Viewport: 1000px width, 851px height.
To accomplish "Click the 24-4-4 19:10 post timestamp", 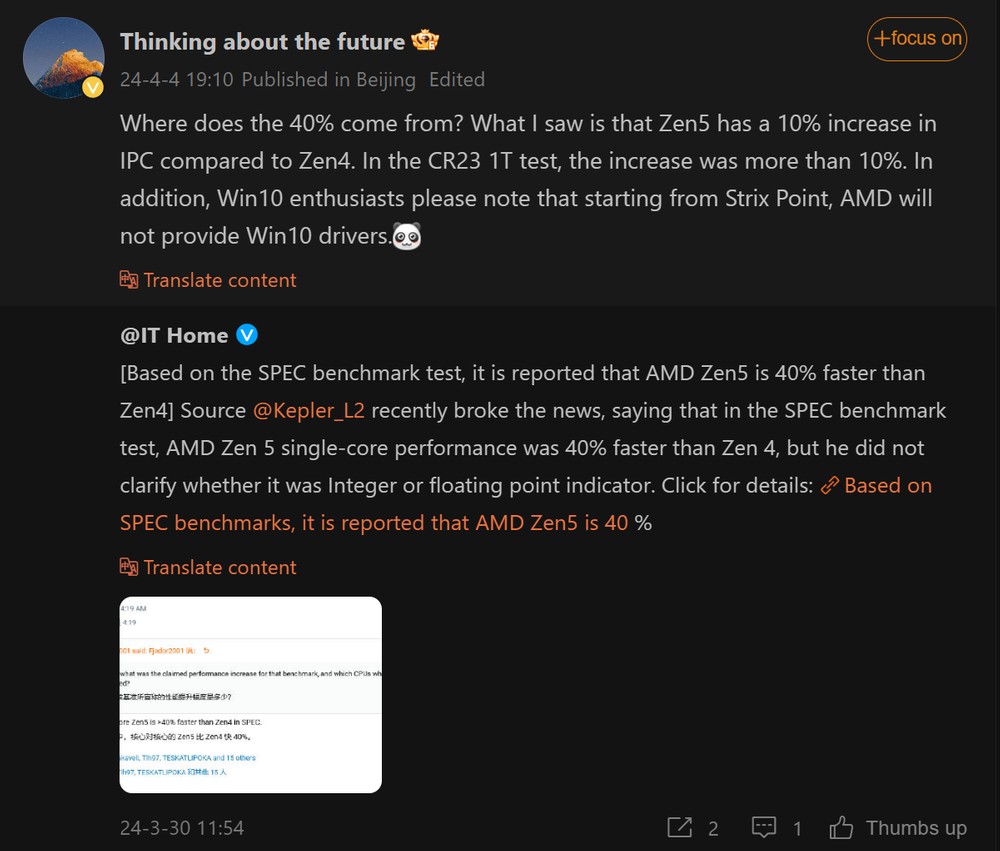I will pos(177,79).
